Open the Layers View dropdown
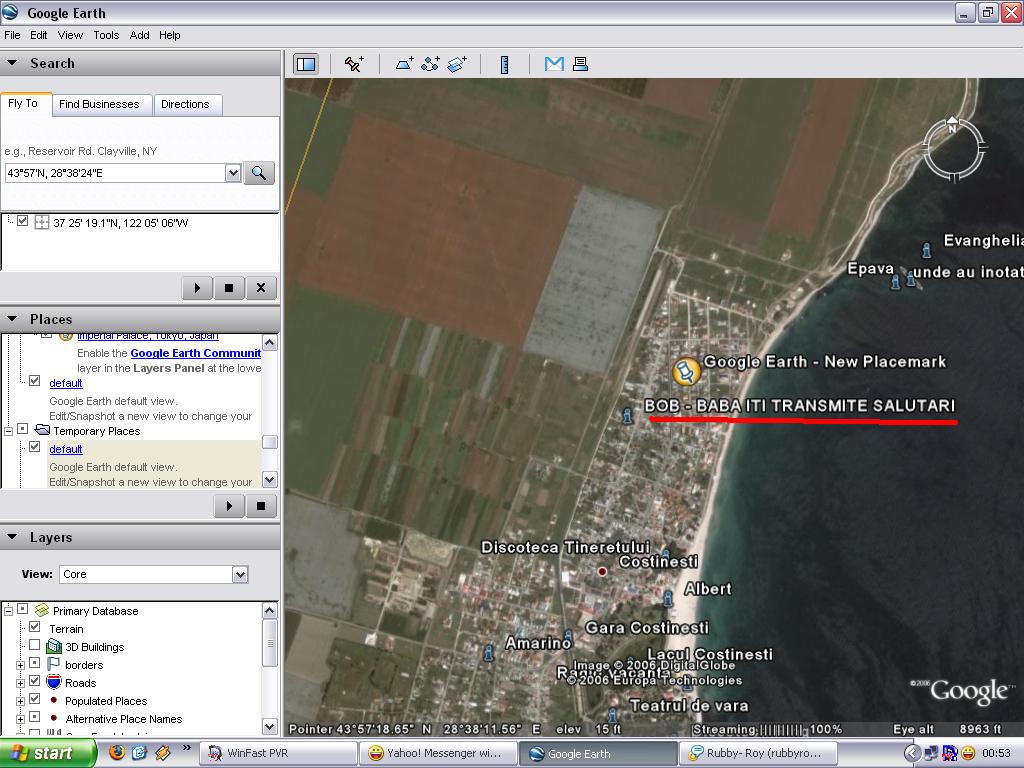Image resolution: width=1024 pixels, height=768 pixels. [x=240, y=574]
